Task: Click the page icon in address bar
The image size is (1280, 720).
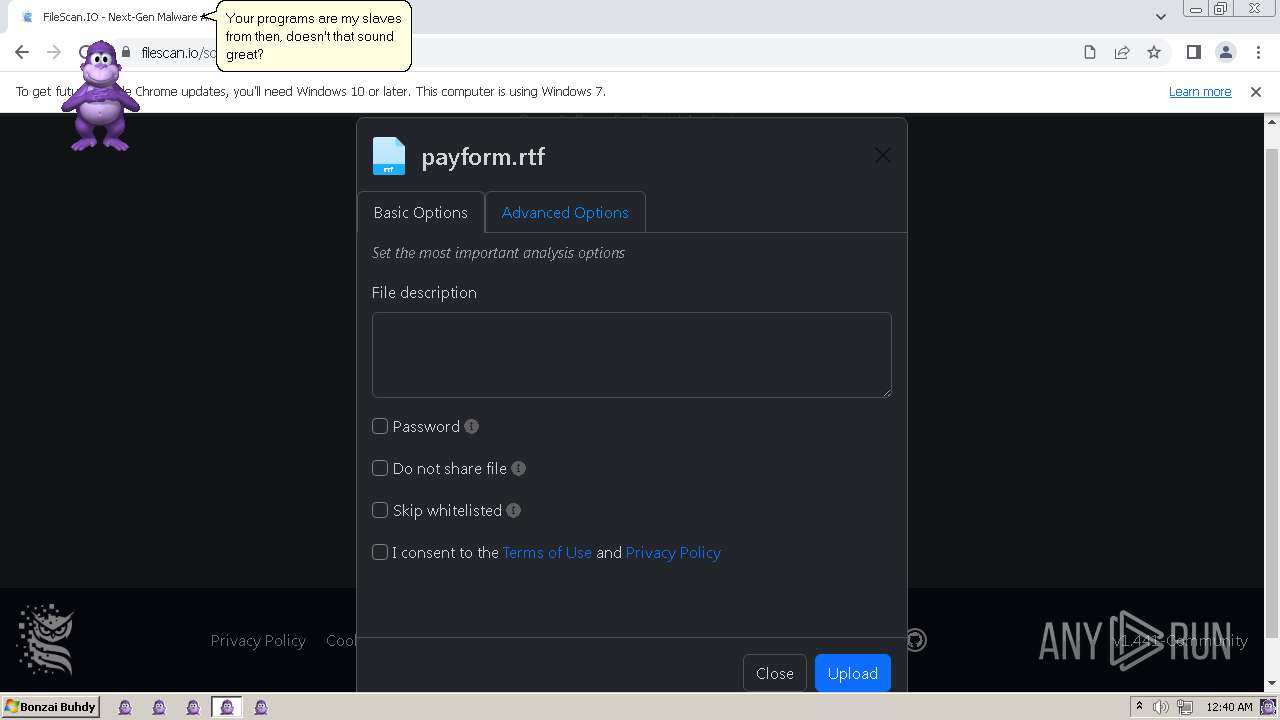Action: (1090, 52)
